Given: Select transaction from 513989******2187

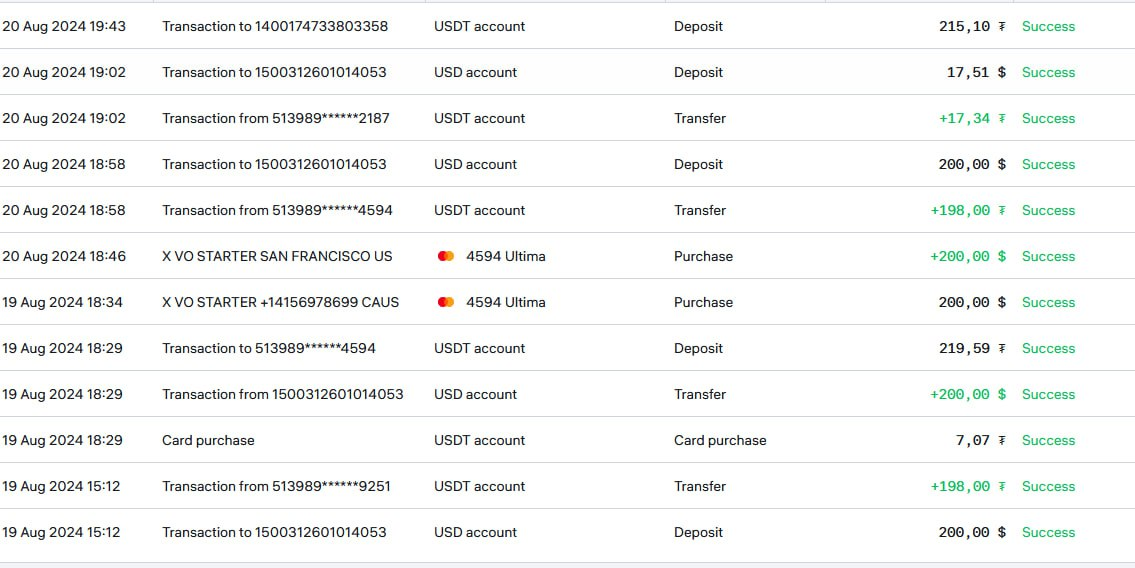Looking at the screenshot, I should coord(275,118).
